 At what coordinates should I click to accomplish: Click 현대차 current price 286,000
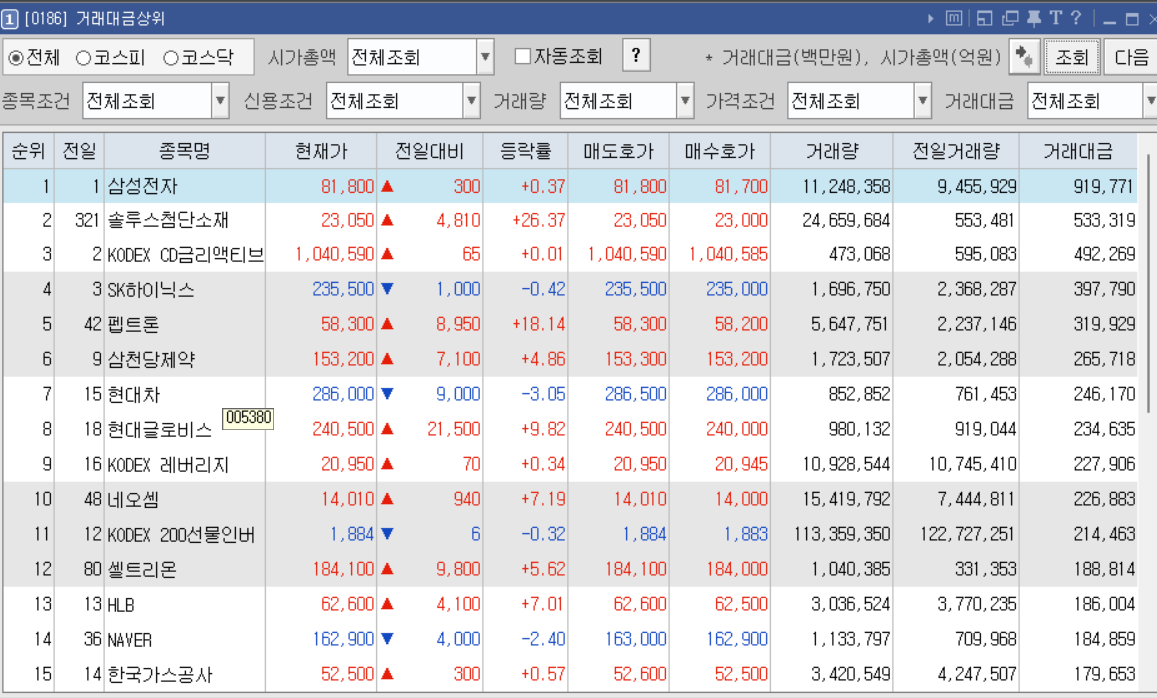tap(343, 394)
